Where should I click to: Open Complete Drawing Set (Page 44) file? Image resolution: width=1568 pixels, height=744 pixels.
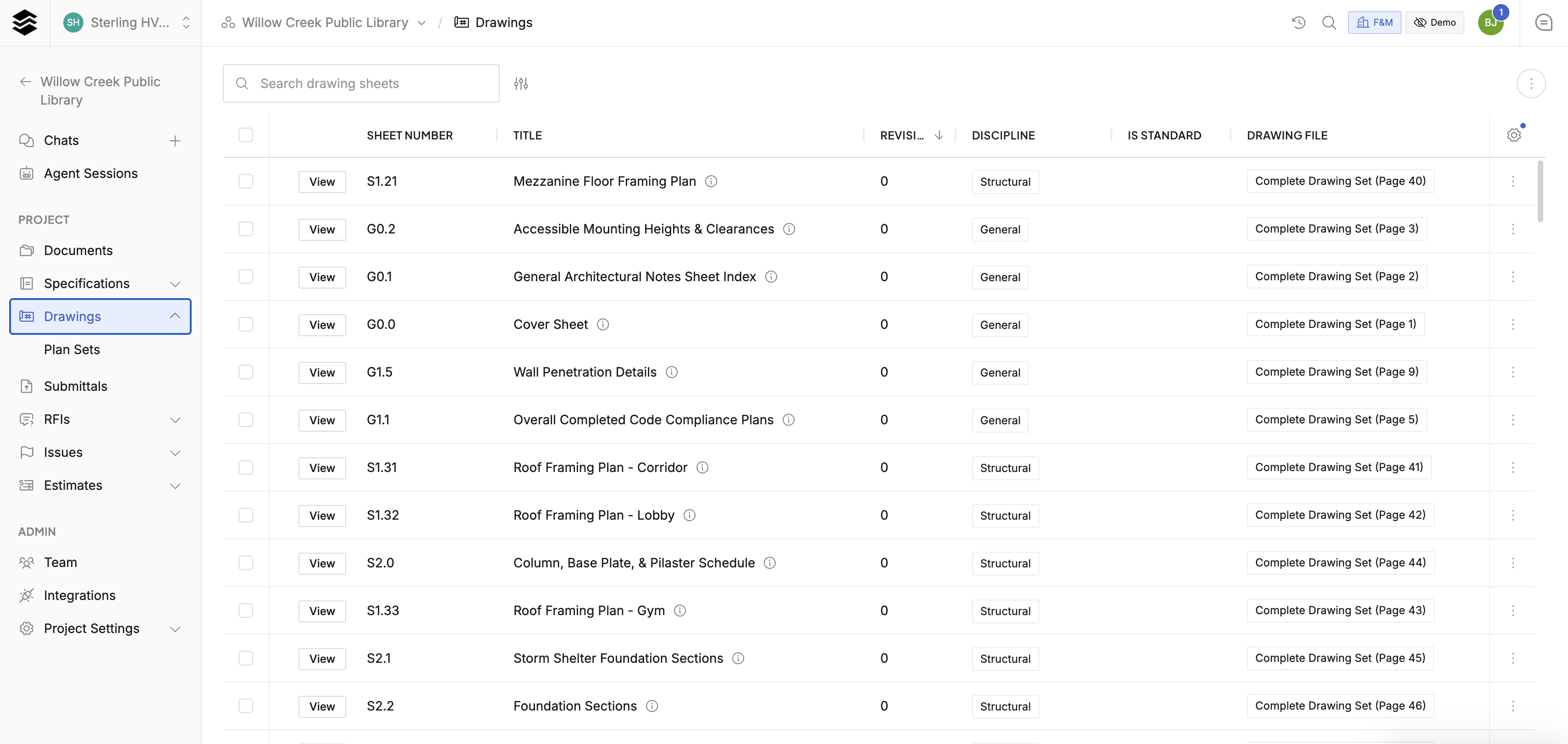tap(1340, 562)
